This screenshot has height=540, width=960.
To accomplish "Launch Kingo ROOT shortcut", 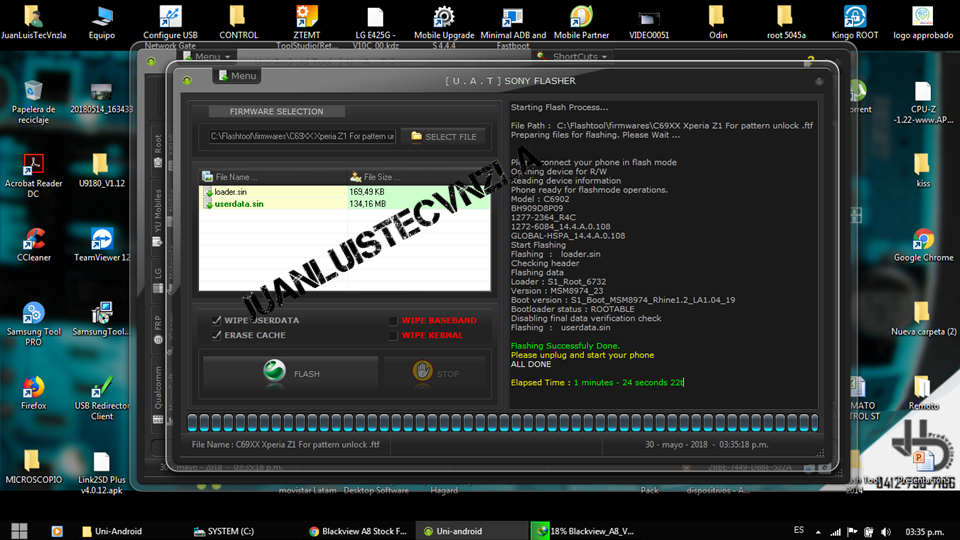I will [855, 22].
